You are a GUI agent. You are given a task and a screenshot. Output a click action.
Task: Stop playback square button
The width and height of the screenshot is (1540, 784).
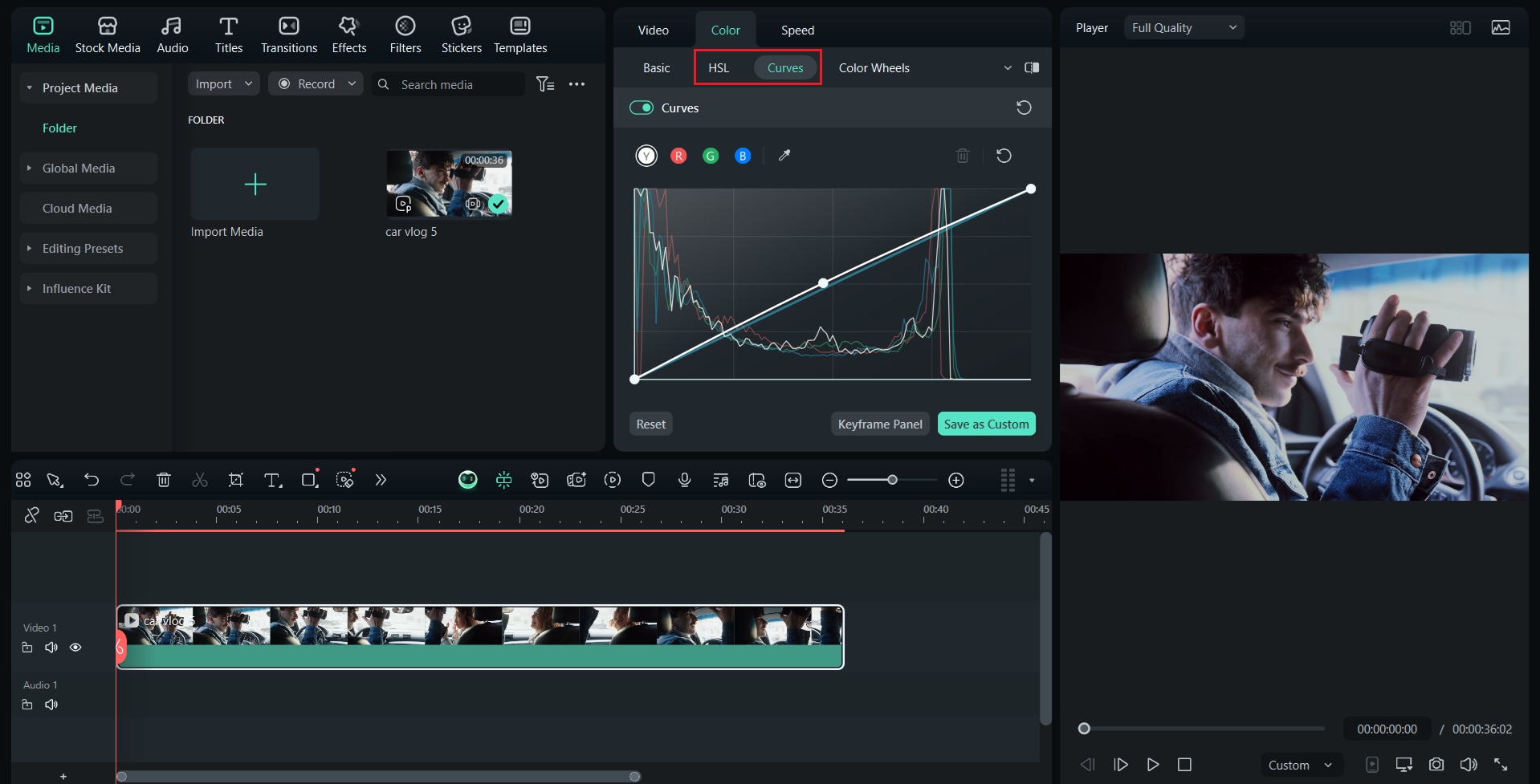[1184, 765]
